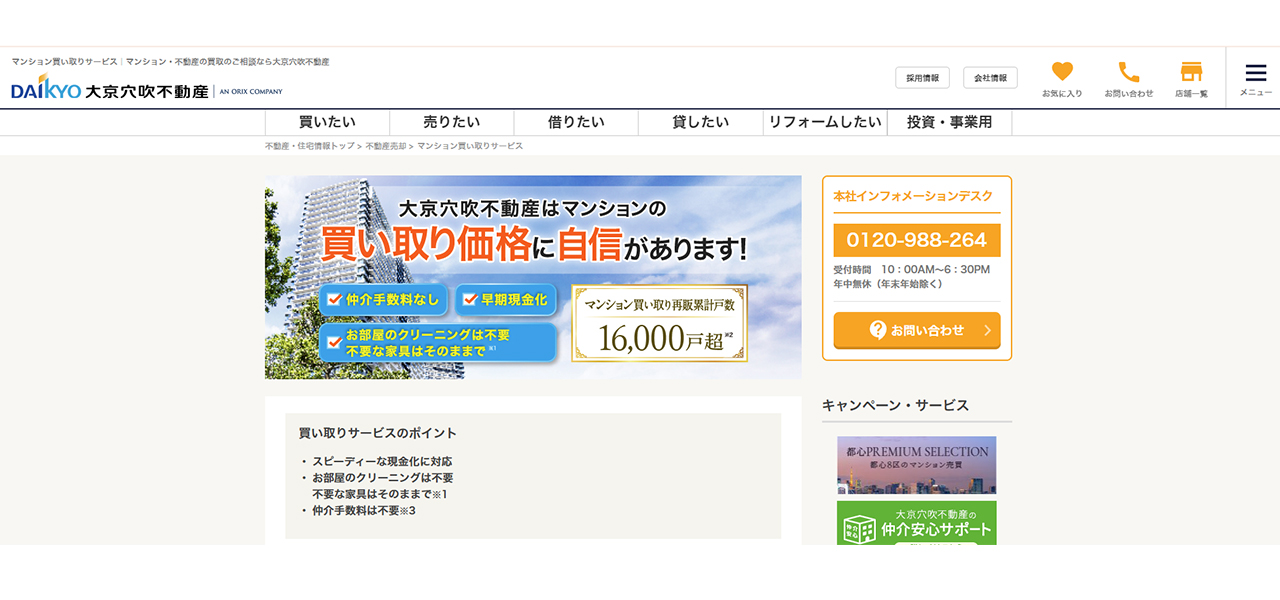This screenshot has height=600, width=1280.
Task: Select the 借りたい navigation item
Action: 576,122
